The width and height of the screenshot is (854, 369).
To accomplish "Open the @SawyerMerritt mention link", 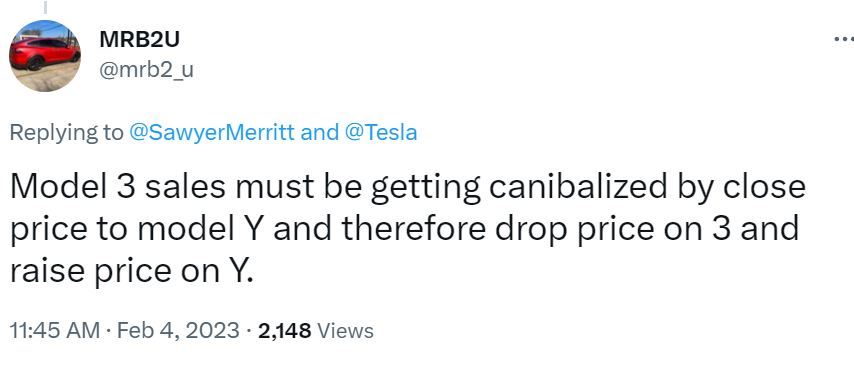I will coord(212,133).
